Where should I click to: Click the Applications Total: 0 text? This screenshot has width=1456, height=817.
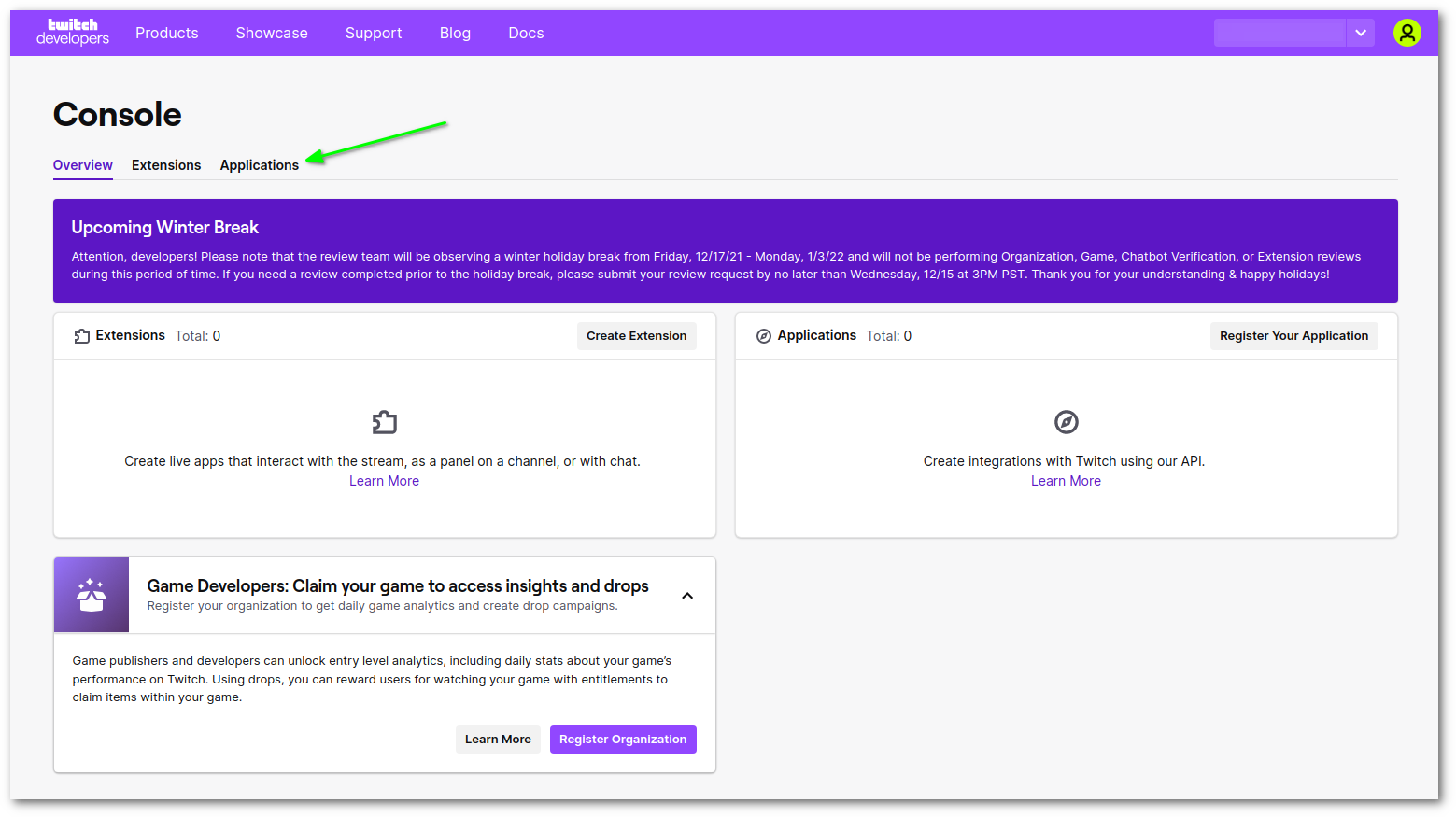(889, 336)
